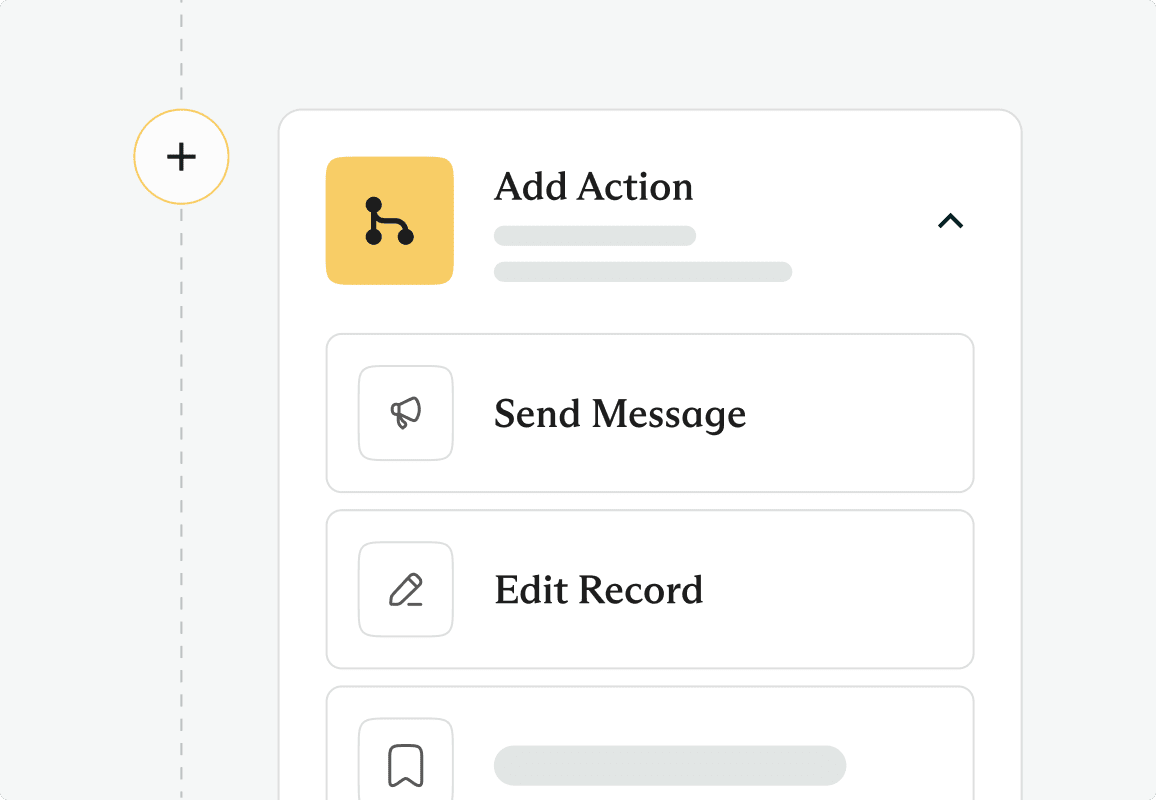Image resolution: width=1156 pixels, height=800 pixels.
Task: Choose the Edit Record action
Action: 650,589
